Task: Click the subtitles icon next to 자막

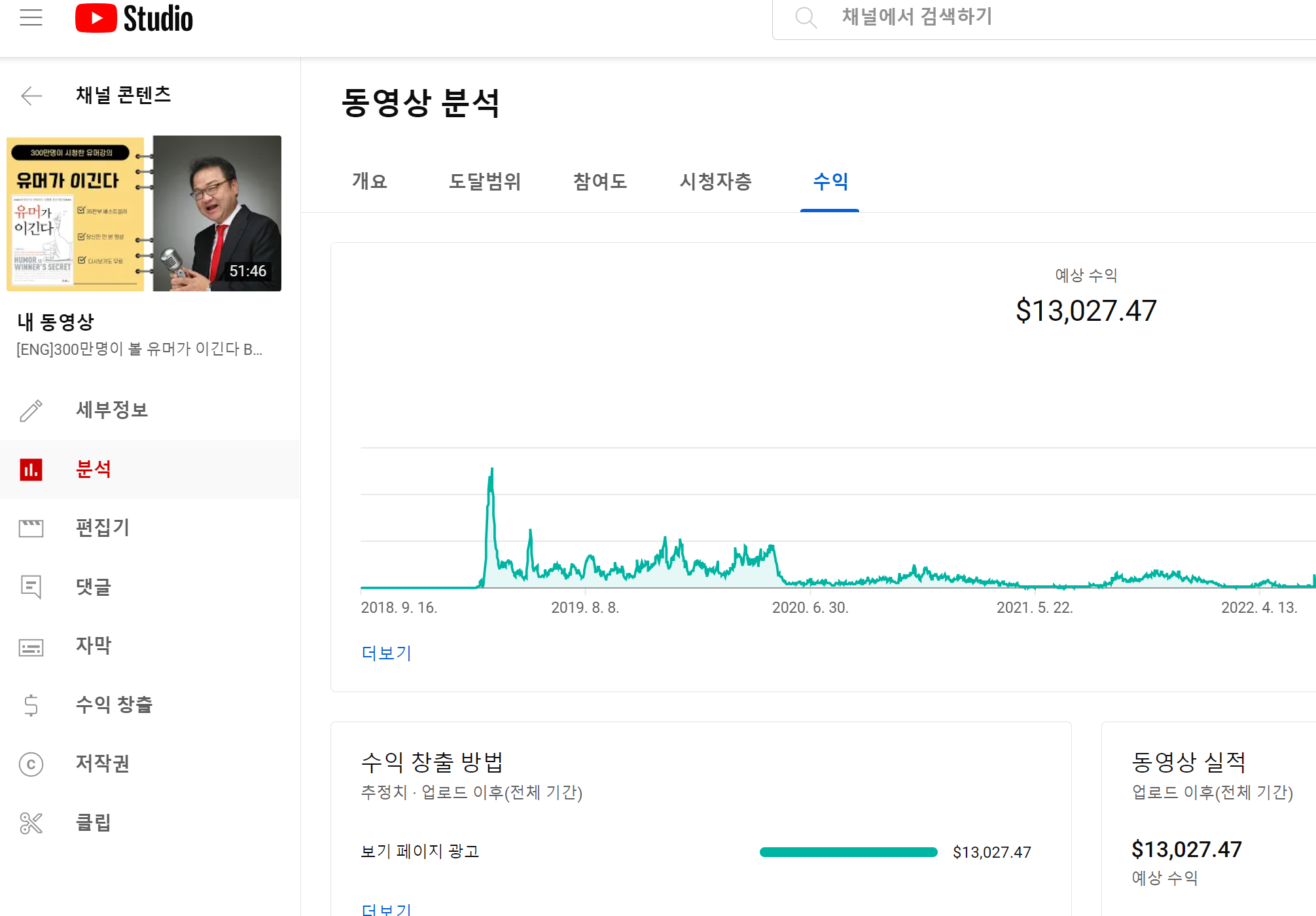Action: [31, 647]
